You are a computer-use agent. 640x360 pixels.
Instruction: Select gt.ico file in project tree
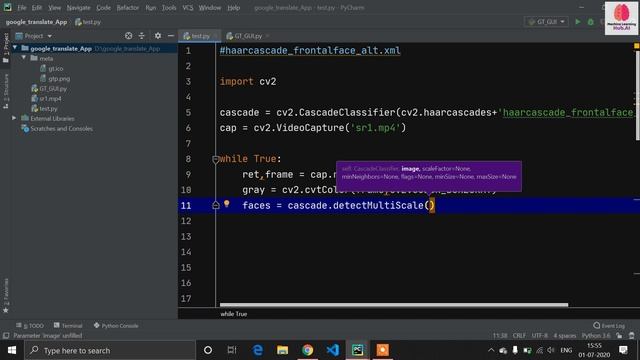[51, 69]
